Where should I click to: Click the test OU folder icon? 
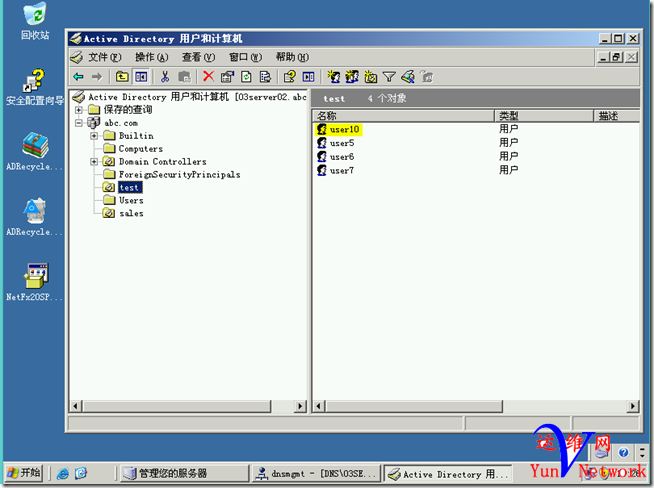(109, 188)
